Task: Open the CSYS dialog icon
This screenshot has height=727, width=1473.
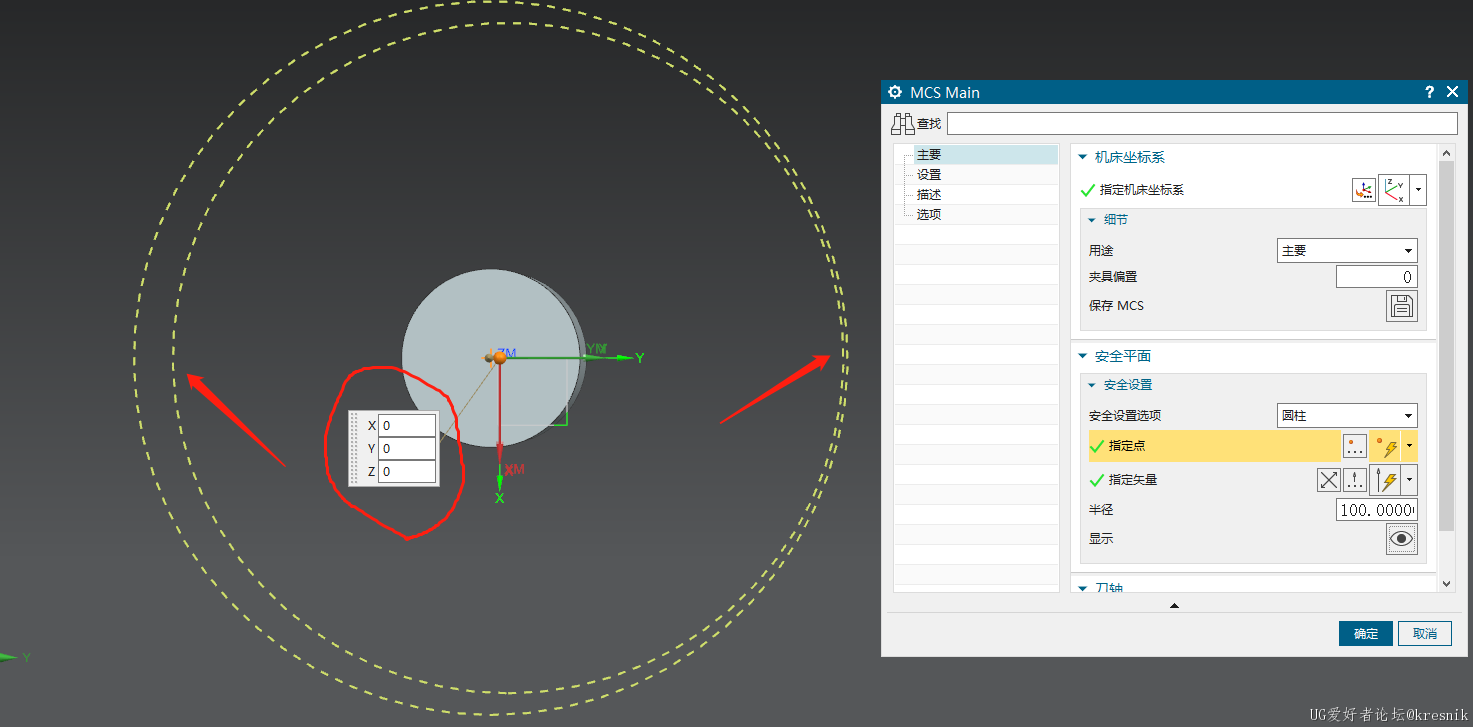Action: coord(1363,190)
